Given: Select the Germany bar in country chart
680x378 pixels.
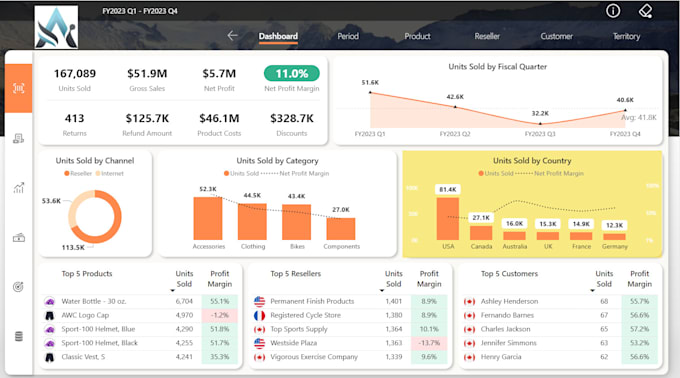Looking at the screenshot, I should pos(615,237).
